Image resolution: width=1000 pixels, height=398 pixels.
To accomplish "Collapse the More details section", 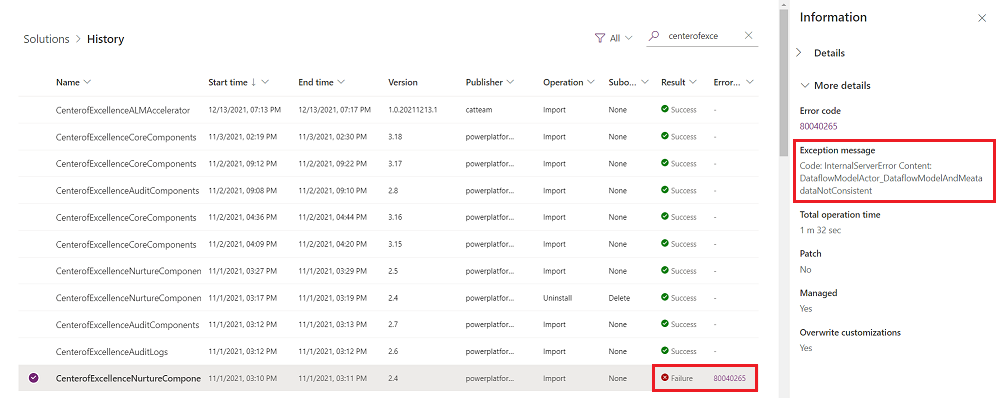I will (835, 85).
